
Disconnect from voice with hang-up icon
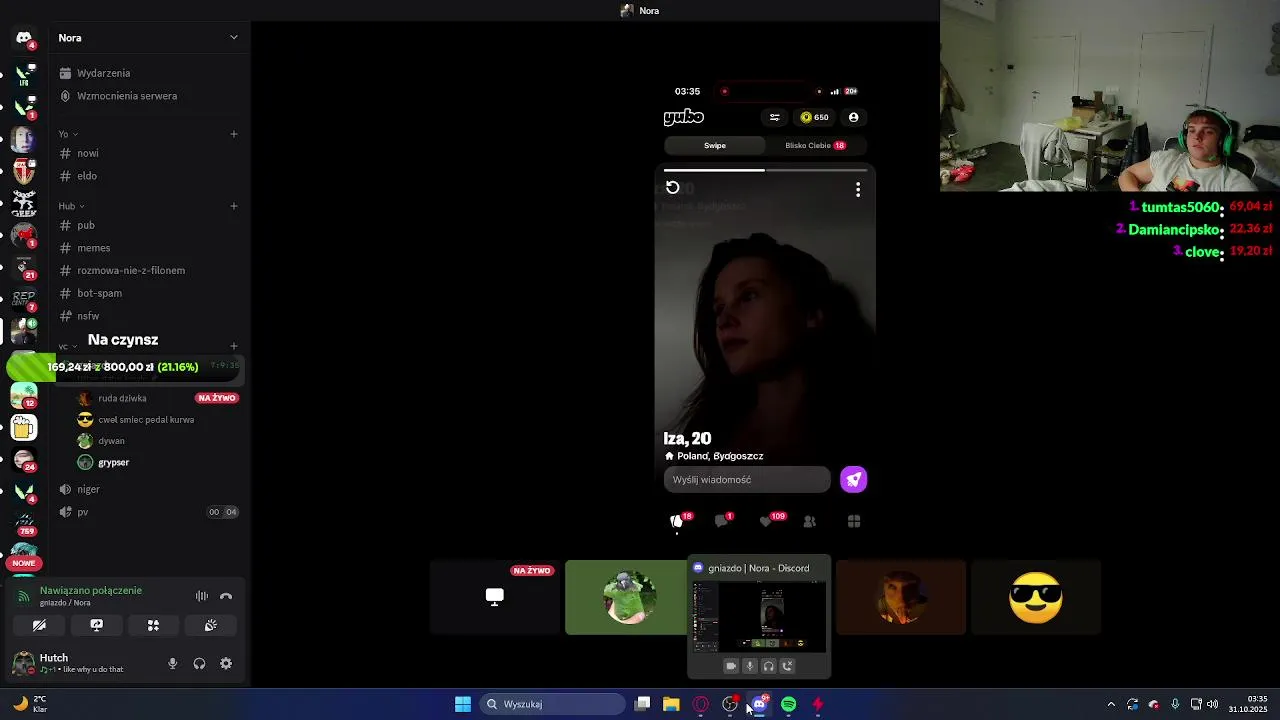click(226, 596)
